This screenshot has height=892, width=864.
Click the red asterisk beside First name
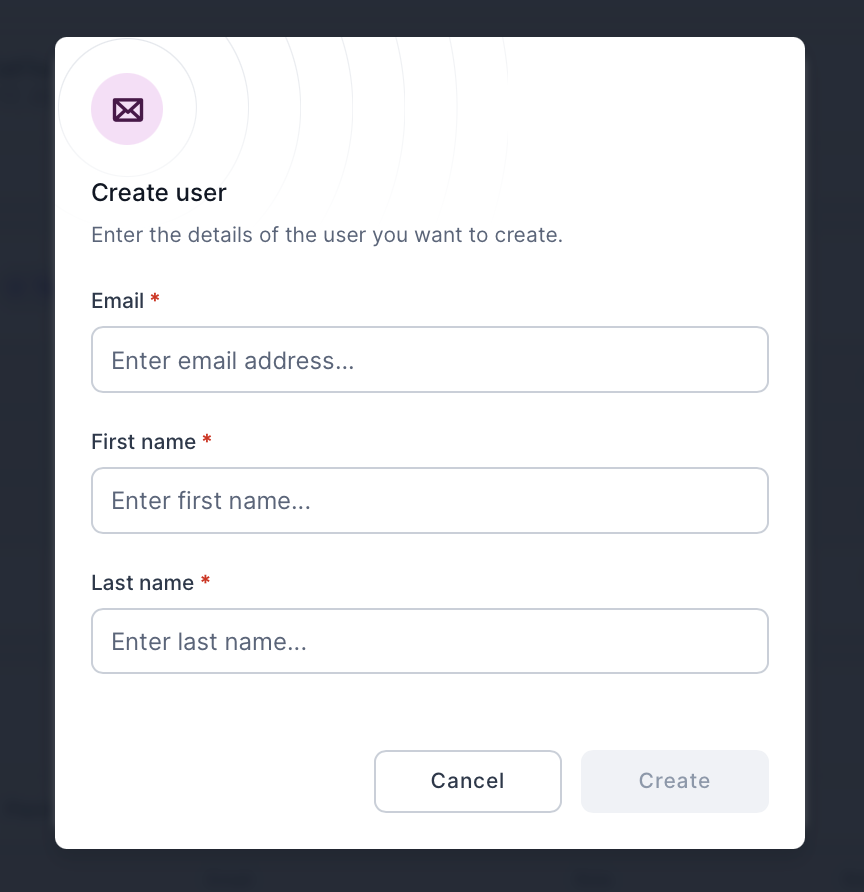207,439
